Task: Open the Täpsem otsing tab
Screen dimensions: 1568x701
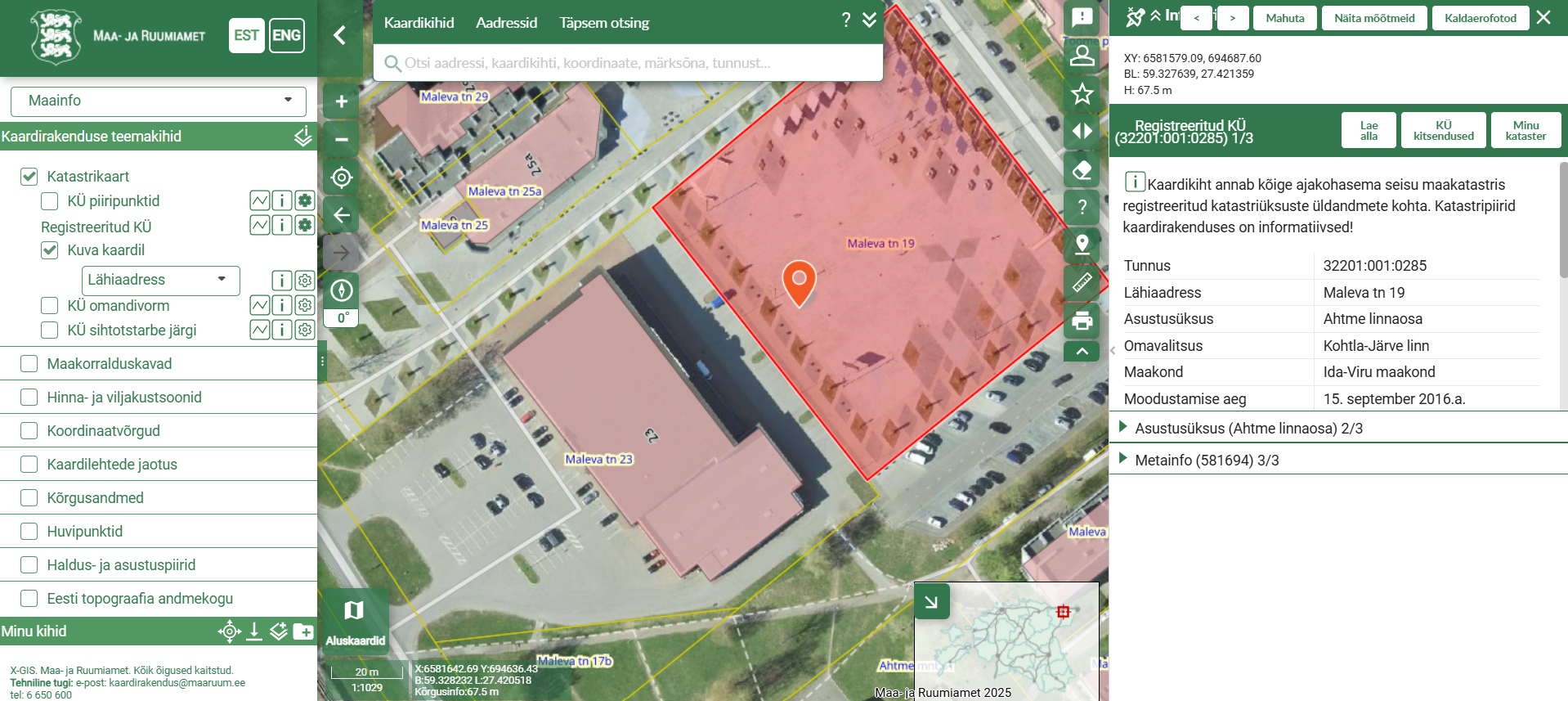Action: (604, 23)
